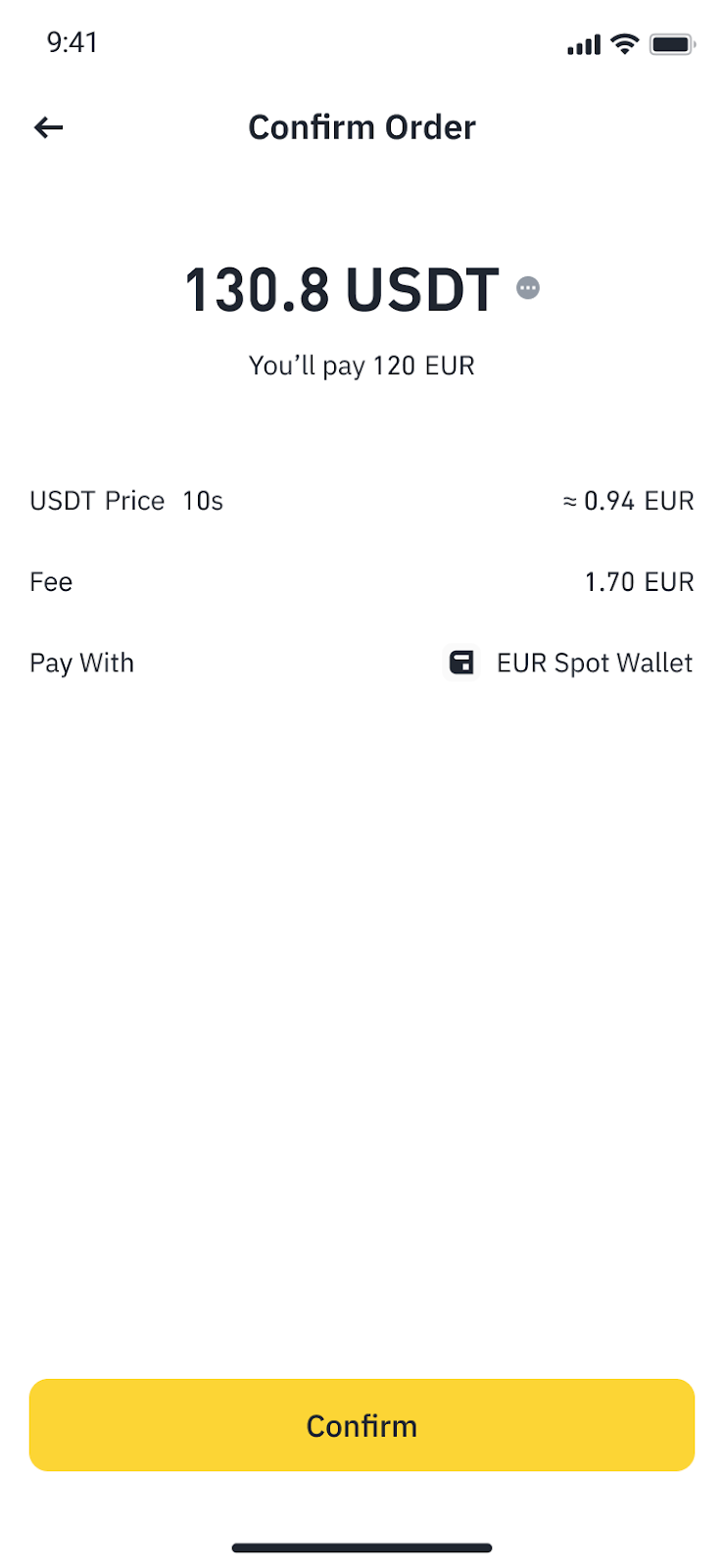Tap the 1.70 EUR fee amount
The image size is (724, 1568).
coord(639,582)
